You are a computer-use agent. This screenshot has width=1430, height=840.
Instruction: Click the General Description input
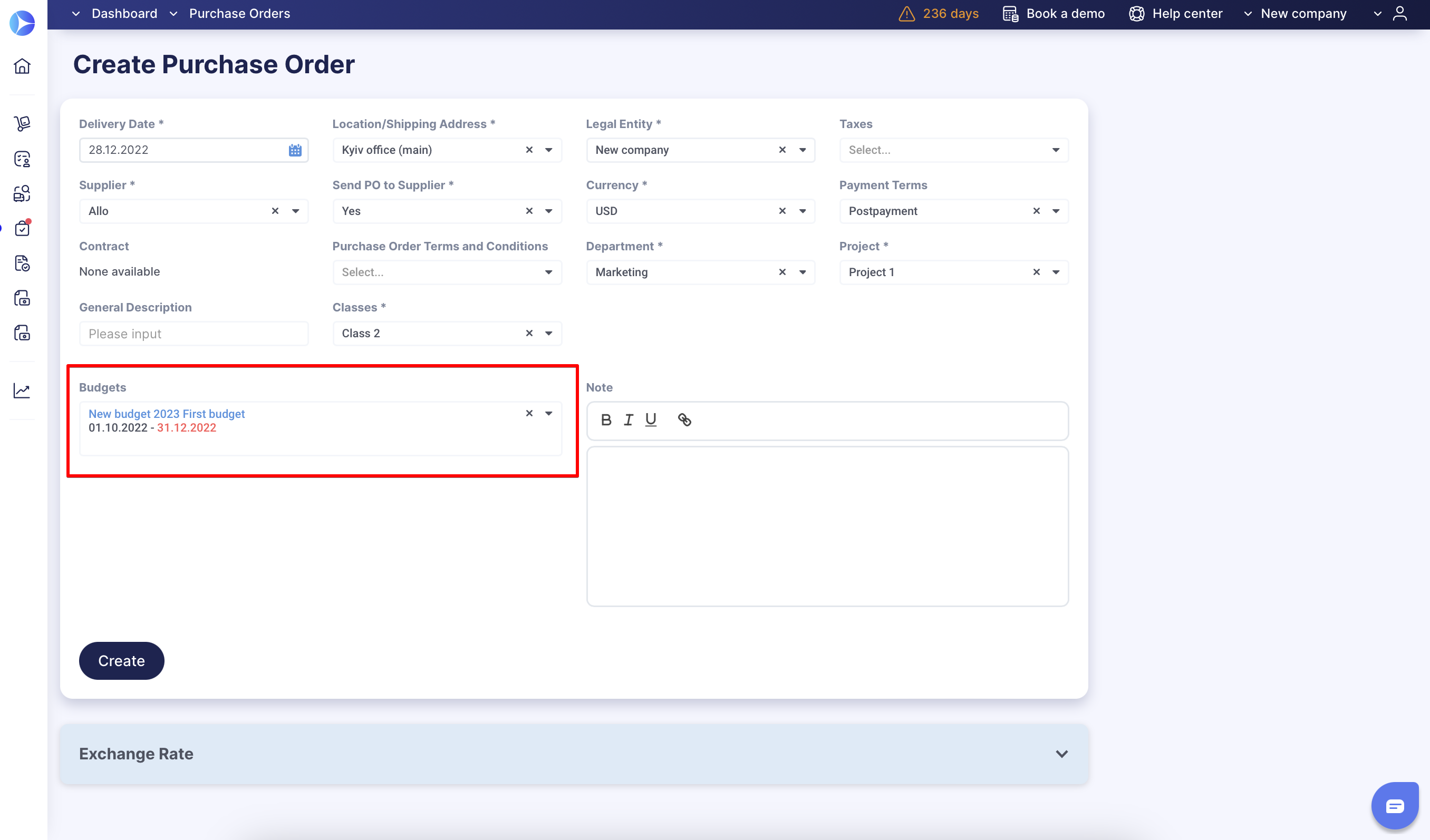(x=194, y=334)
